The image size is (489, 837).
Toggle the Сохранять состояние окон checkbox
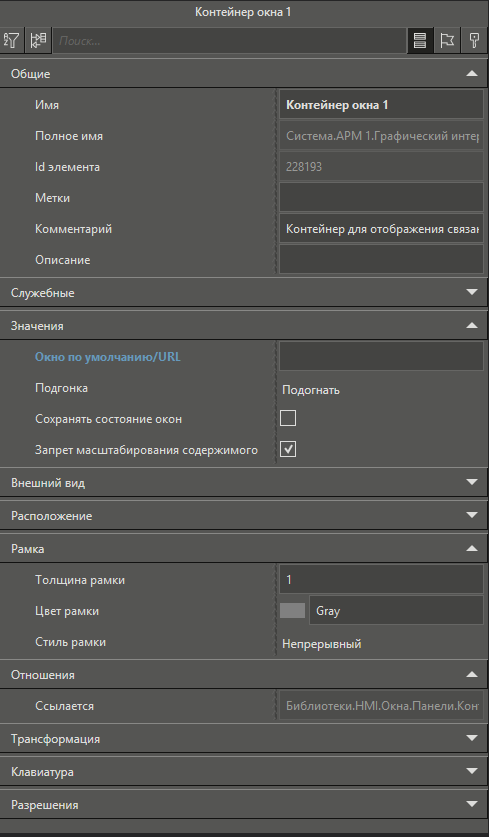click(x=288, y=418)
